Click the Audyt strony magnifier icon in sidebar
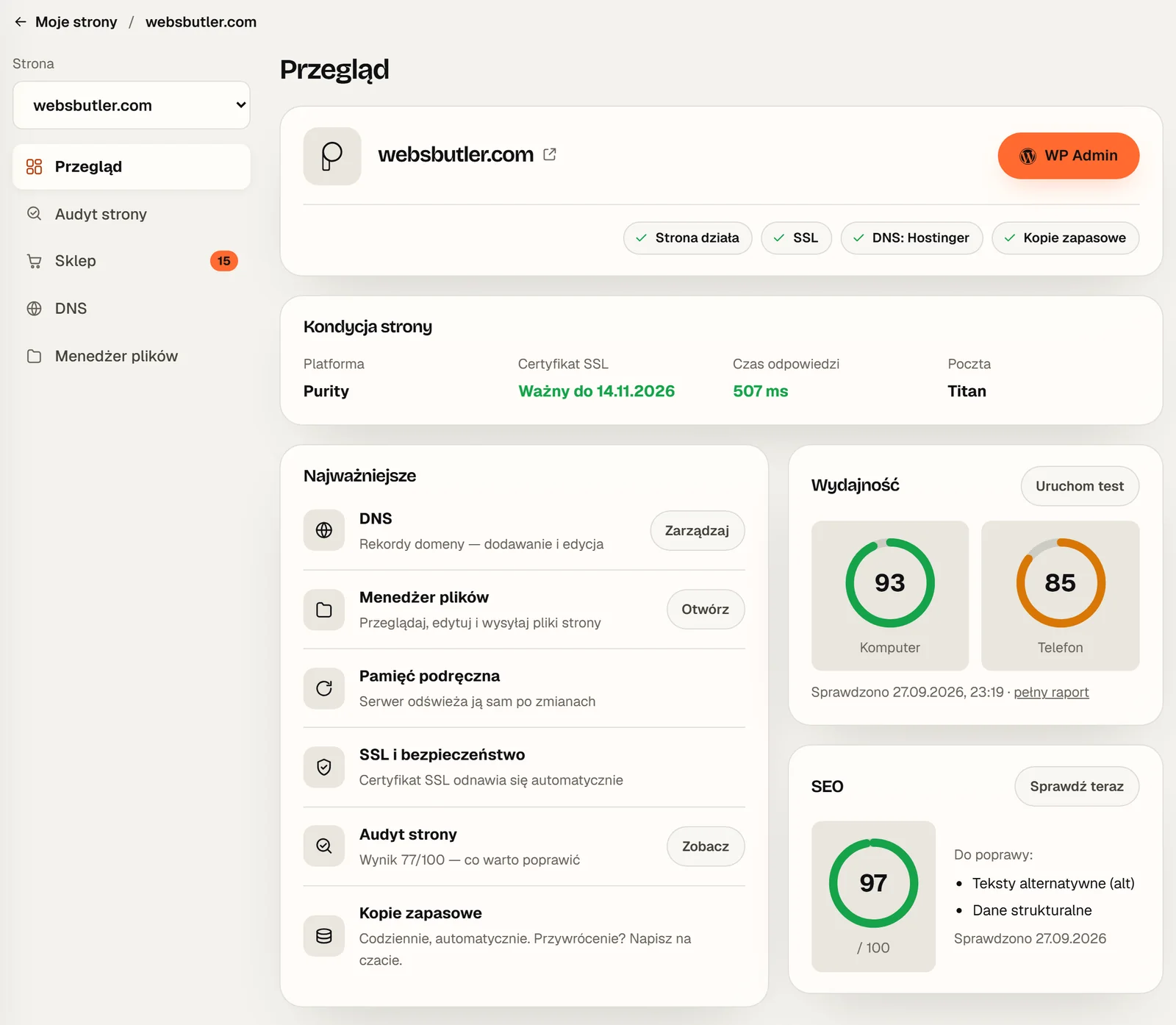The height and width of the screenshot is (1025, 1176). pyautogui.click(x=34, y=214)
